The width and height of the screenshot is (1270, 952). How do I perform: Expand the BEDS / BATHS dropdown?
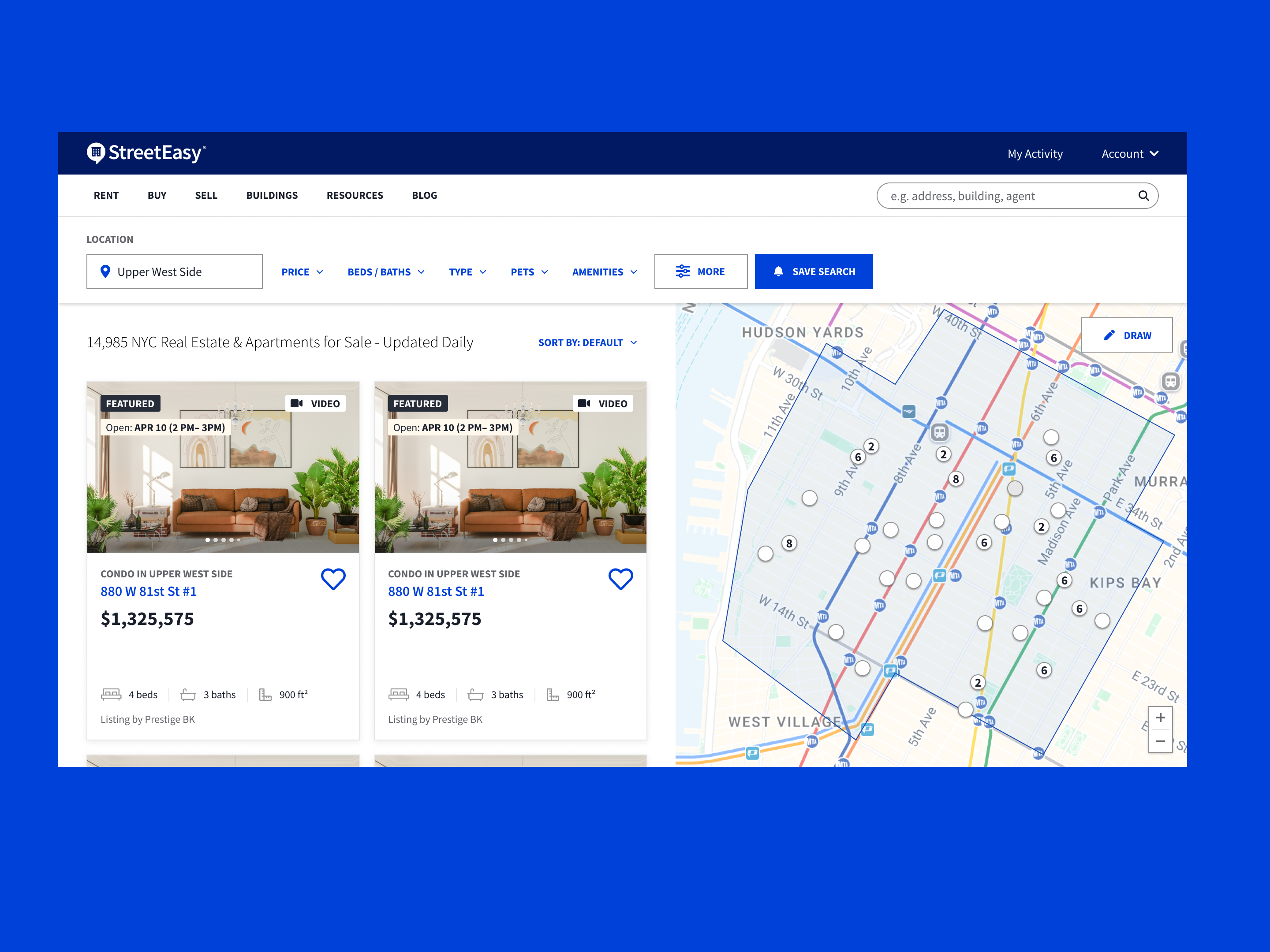(x=386, y=272)
